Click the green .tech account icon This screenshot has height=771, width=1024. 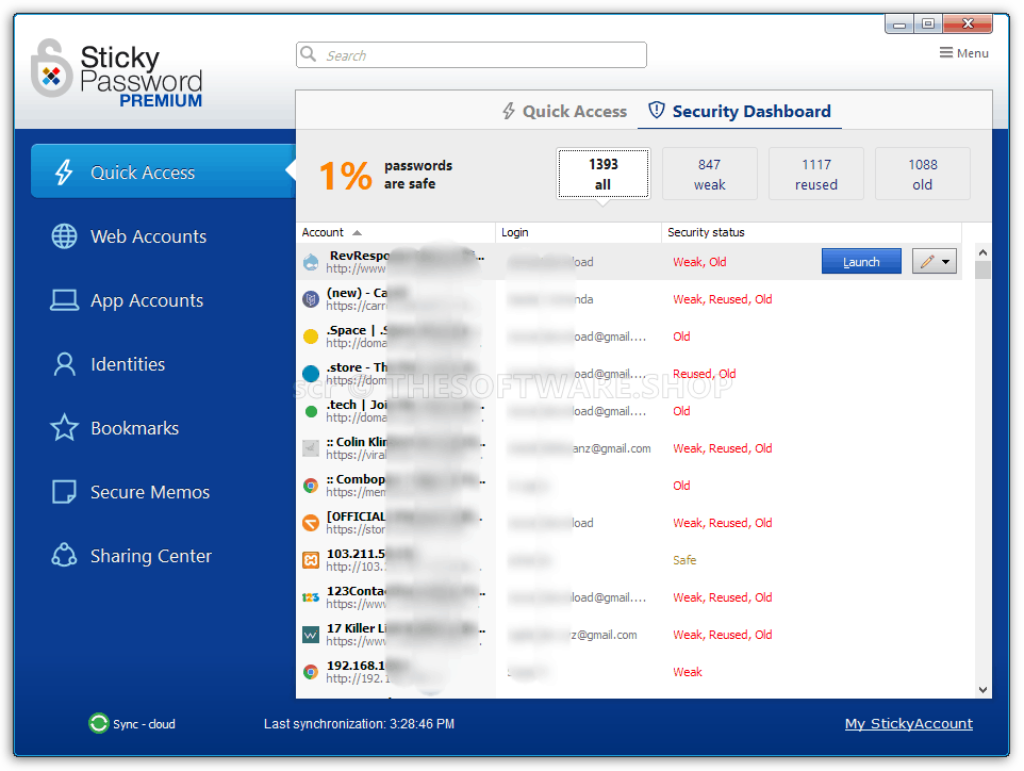pyautogui.click(x=311, y=411)
